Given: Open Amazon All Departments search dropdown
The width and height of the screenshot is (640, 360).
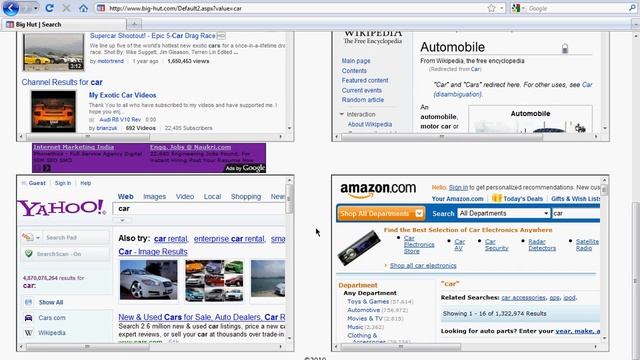Looking at the screenshot, I should click(x=503, y=213).
